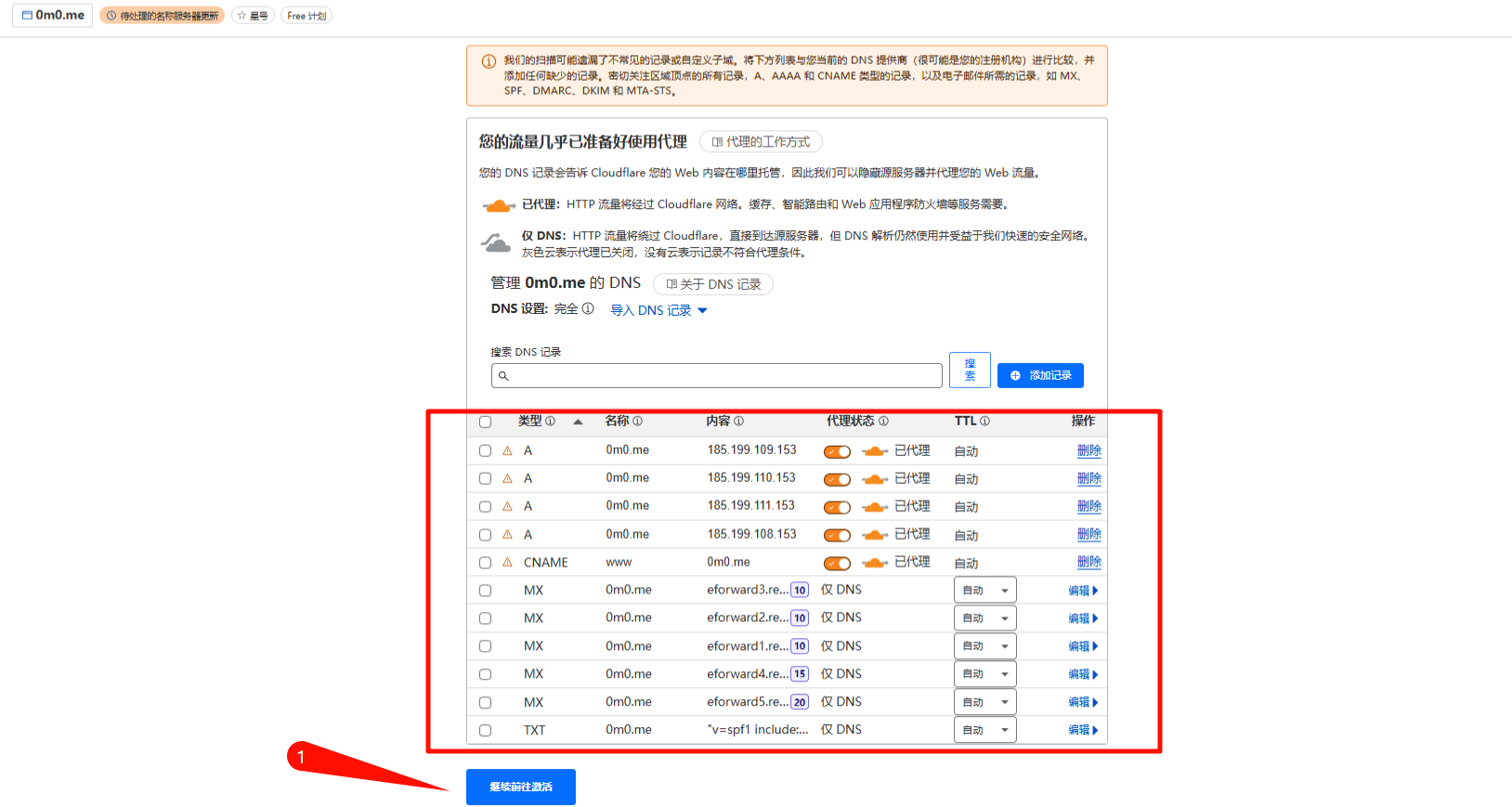This screenshot has width=1512, height=807.
Task: Expand 编辑 for the eforward4 MX record
Action: pos(1083,674)
